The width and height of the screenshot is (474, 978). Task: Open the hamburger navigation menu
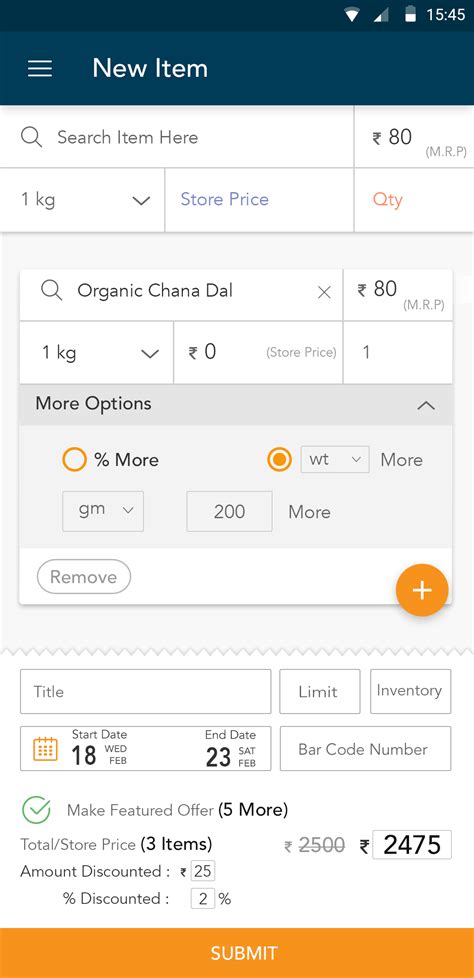(x=40, y=68)
